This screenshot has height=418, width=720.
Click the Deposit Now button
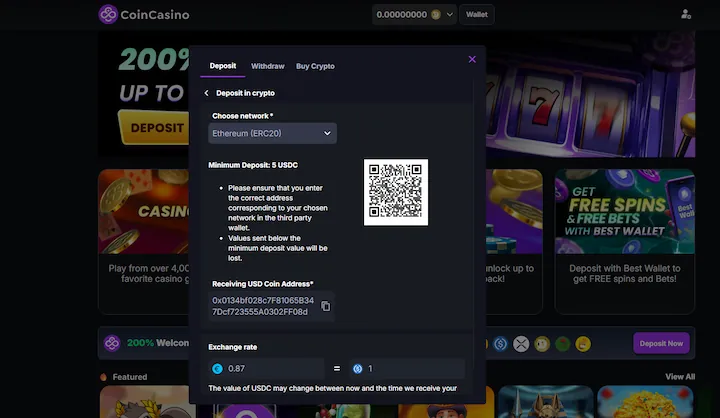coord(661,343)
